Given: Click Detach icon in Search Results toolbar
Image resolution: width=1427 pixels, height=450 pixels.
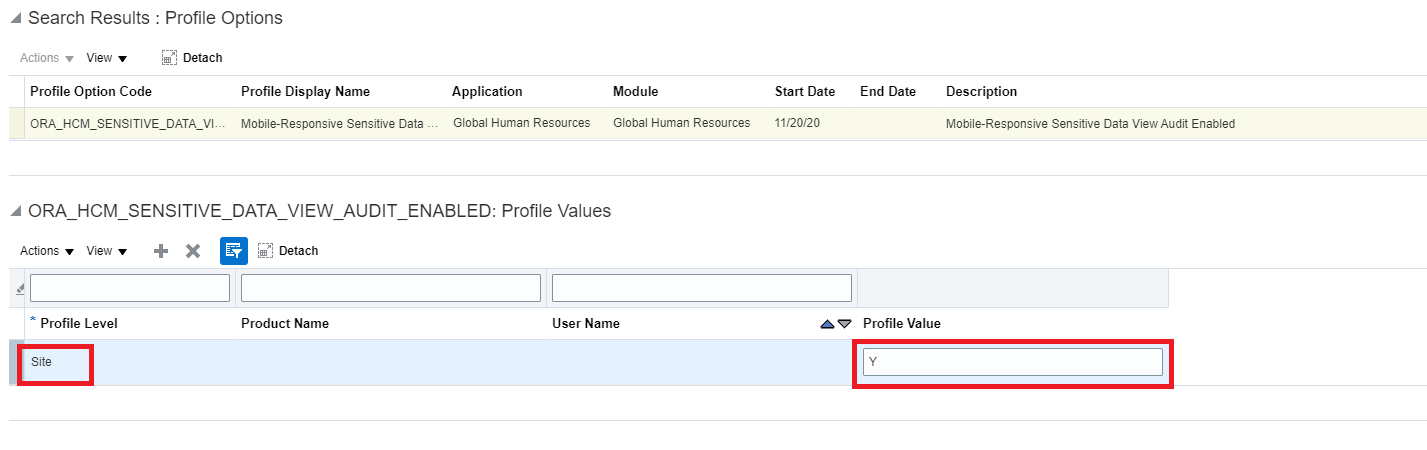Looking at the screenshot, I should pos(170,58).
